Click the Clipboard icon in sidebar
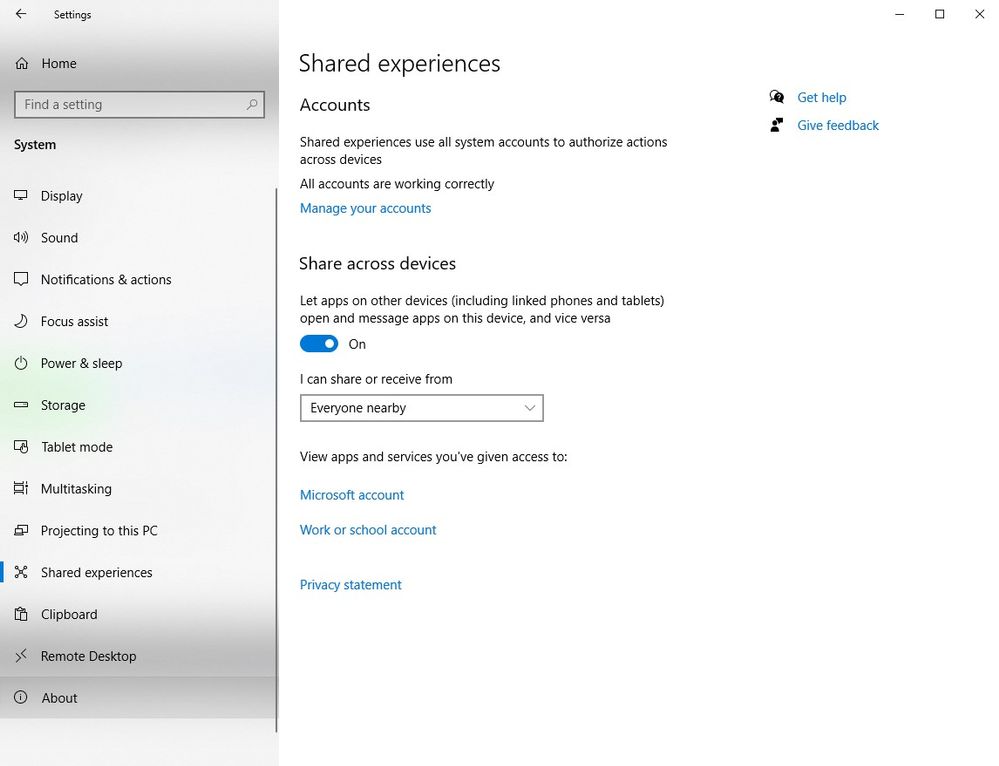Image resolution: width=999 pixels, height=766 pixels. (x=21, y=614)
